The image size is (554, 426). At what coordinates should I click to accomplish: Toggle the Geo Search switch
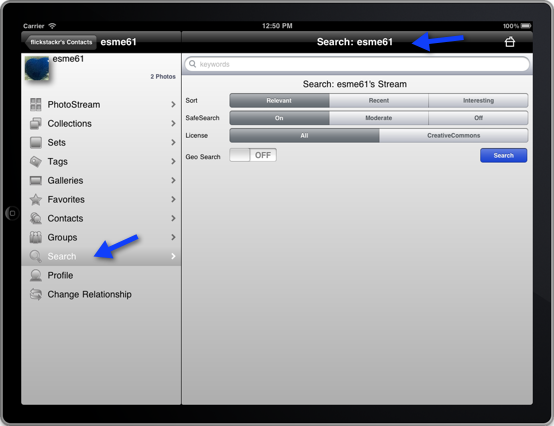click(x=253, y=155)
